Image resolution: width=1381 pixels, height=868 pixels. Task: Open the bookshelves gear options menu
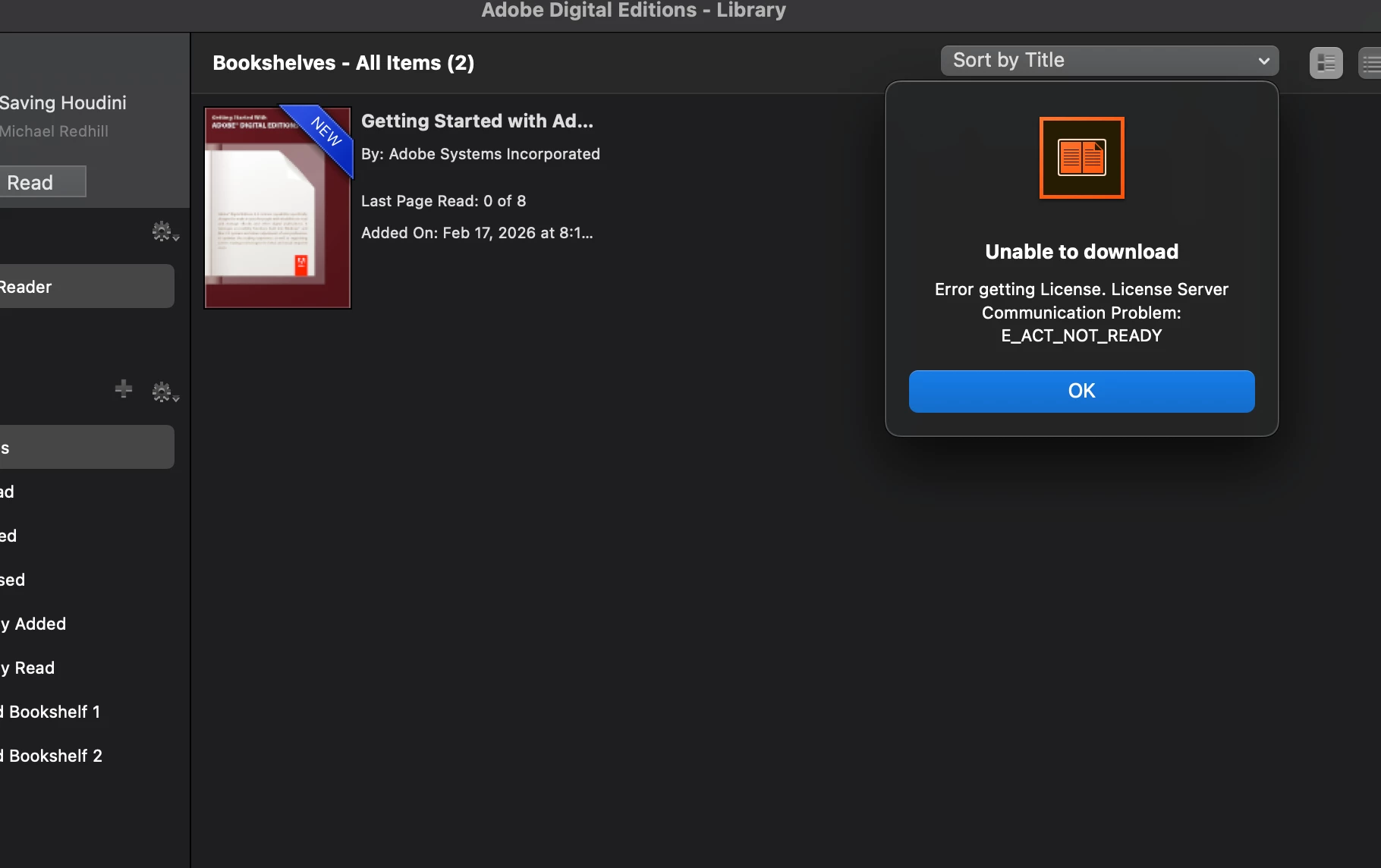pyautogui.click(x=165, y=392)
